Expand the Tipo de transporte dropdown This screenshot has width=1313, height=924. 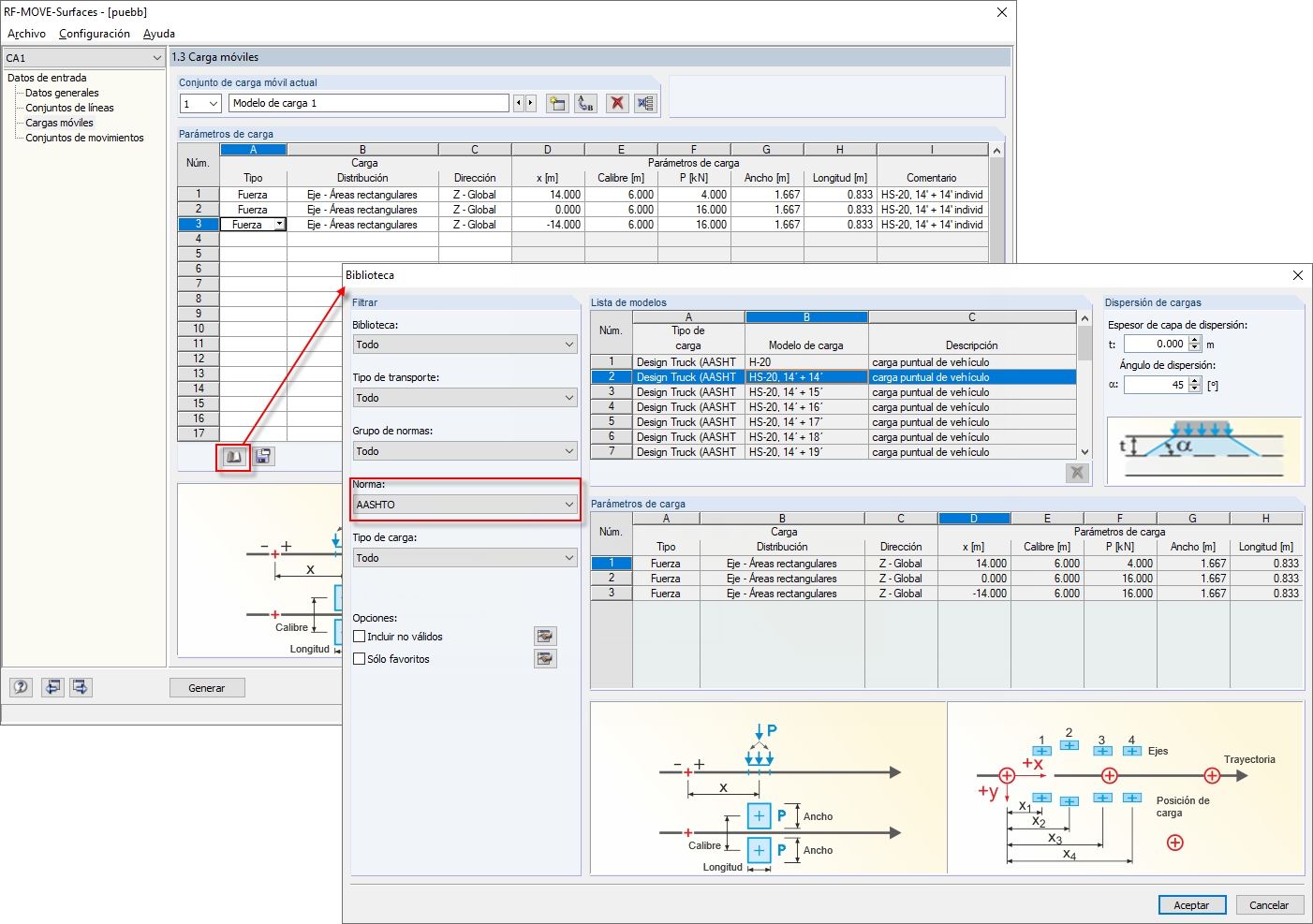click(465, 398)
